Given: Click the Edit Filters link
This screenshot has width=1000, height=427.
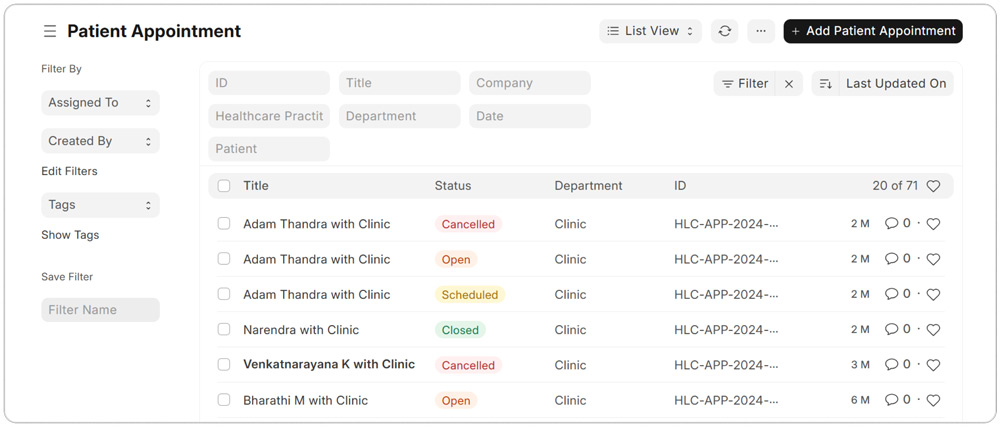Looking at the screenshot, I should tap(70, 171).
